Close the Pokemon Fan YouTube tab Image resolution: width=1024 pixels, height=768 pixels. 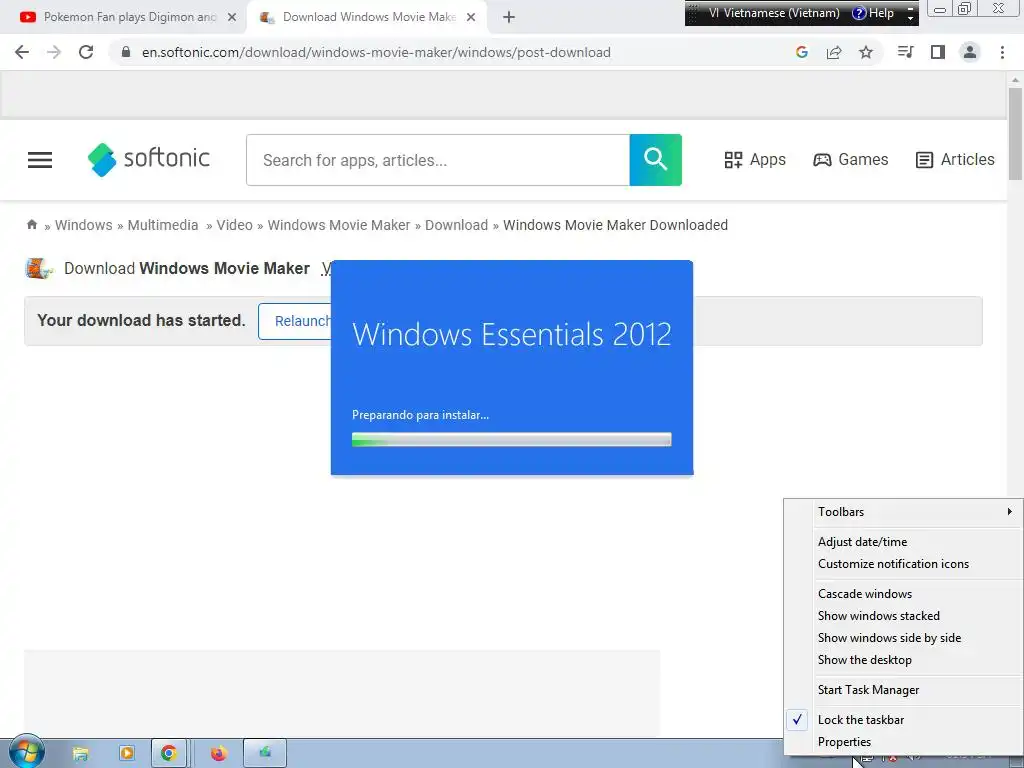pyautogui.click(x=232, y=17)
